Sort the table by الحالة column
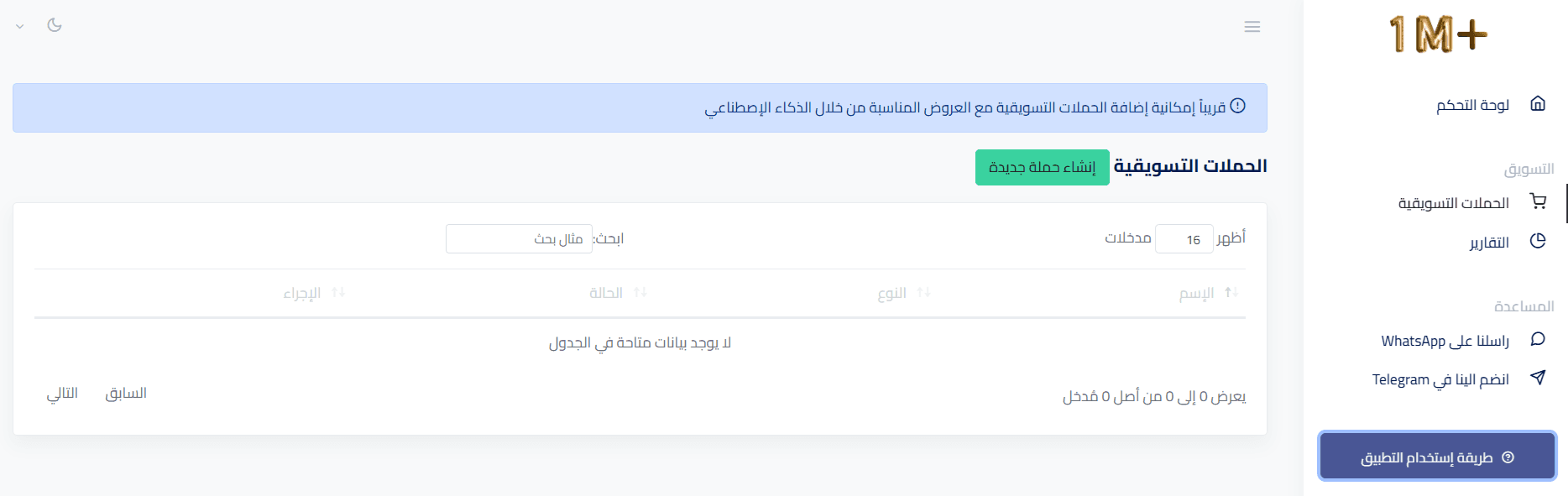1568x496 pixels. point(617,293)
